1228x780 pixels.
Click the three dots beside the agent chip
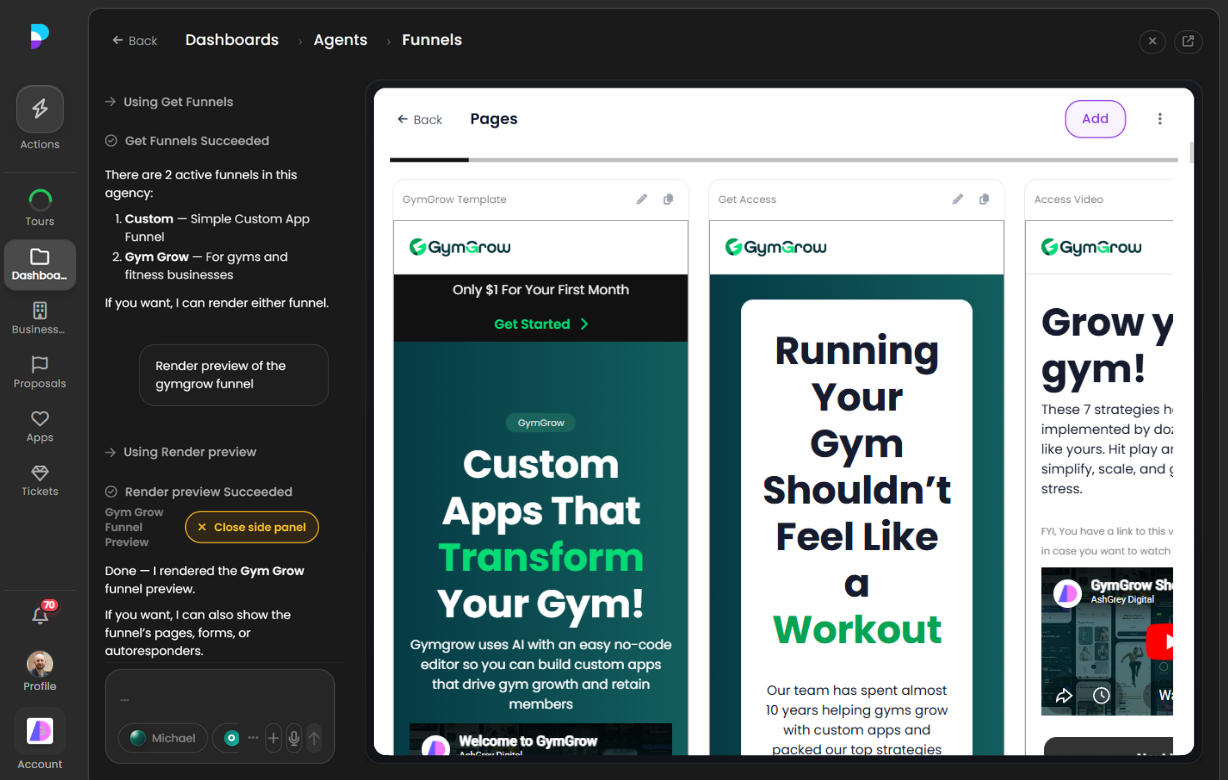pyautogui.click(x=254, y=738)
